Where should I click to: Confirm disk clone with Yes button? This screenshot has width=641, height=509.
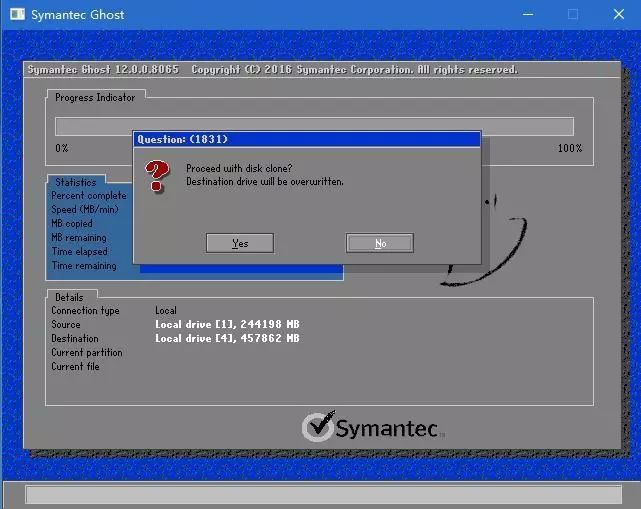[240, 243]
